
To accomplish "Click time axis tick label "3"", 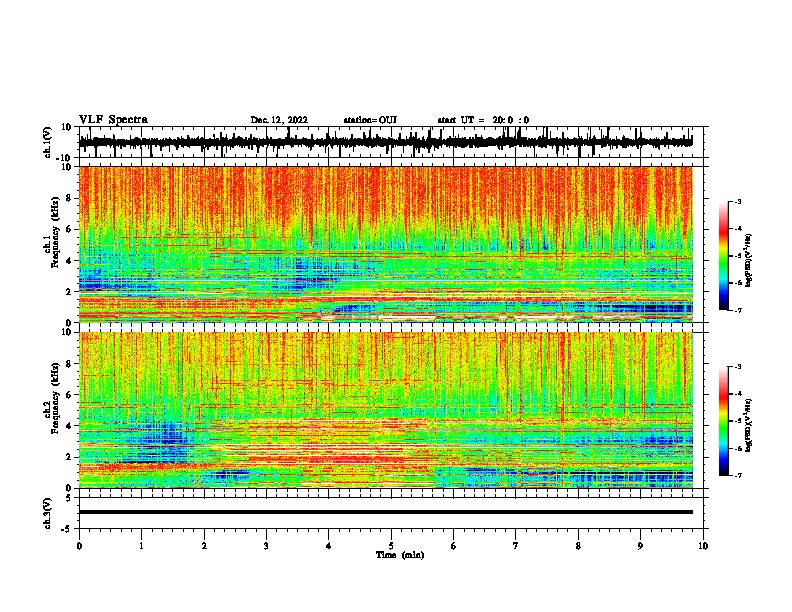I will (x=266, y=546).
